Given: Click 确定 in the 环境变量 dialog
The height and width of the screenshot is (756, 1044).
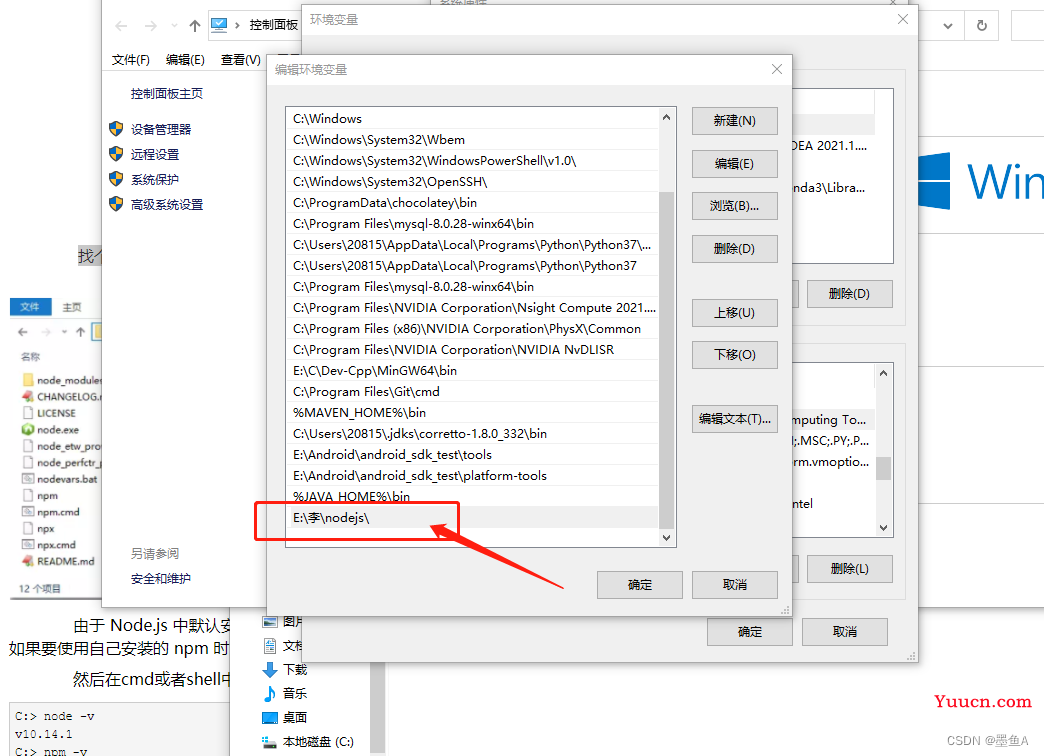Looking at the screenshot, I should pos(750,631).
